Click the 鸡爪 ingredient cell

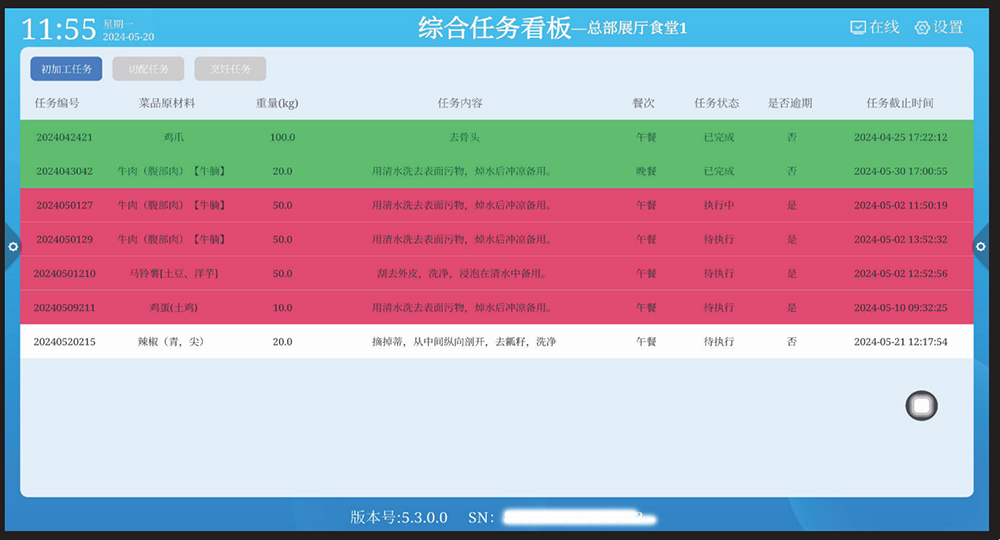173,137
